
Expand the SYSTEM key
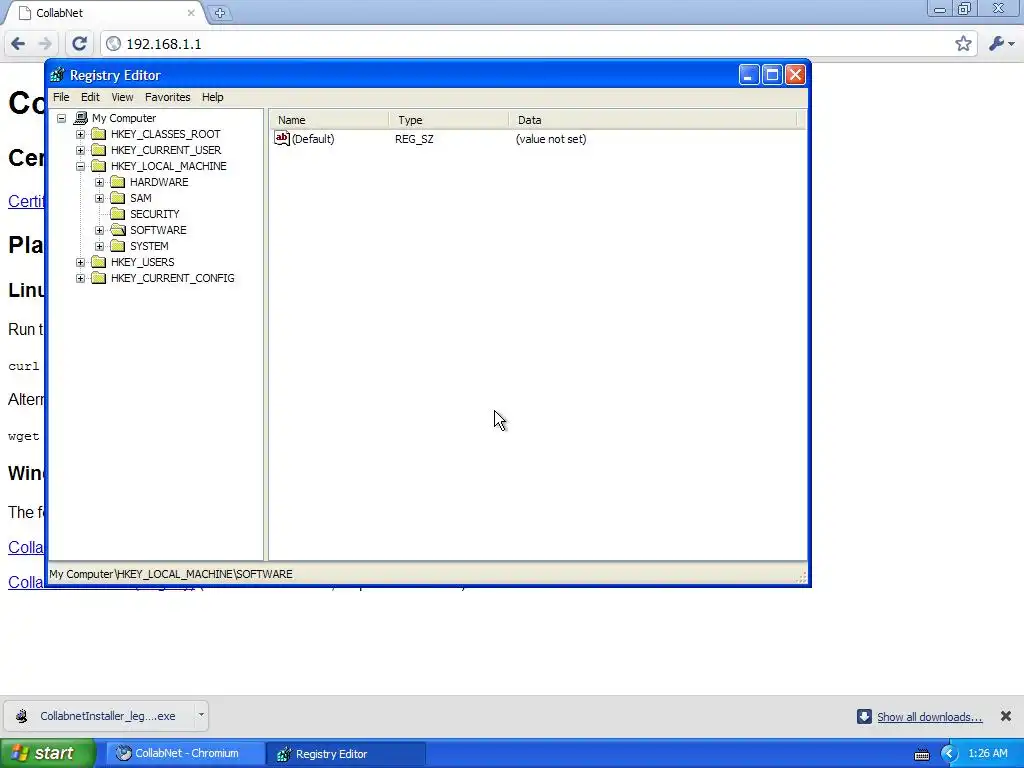tap(99, 246)
